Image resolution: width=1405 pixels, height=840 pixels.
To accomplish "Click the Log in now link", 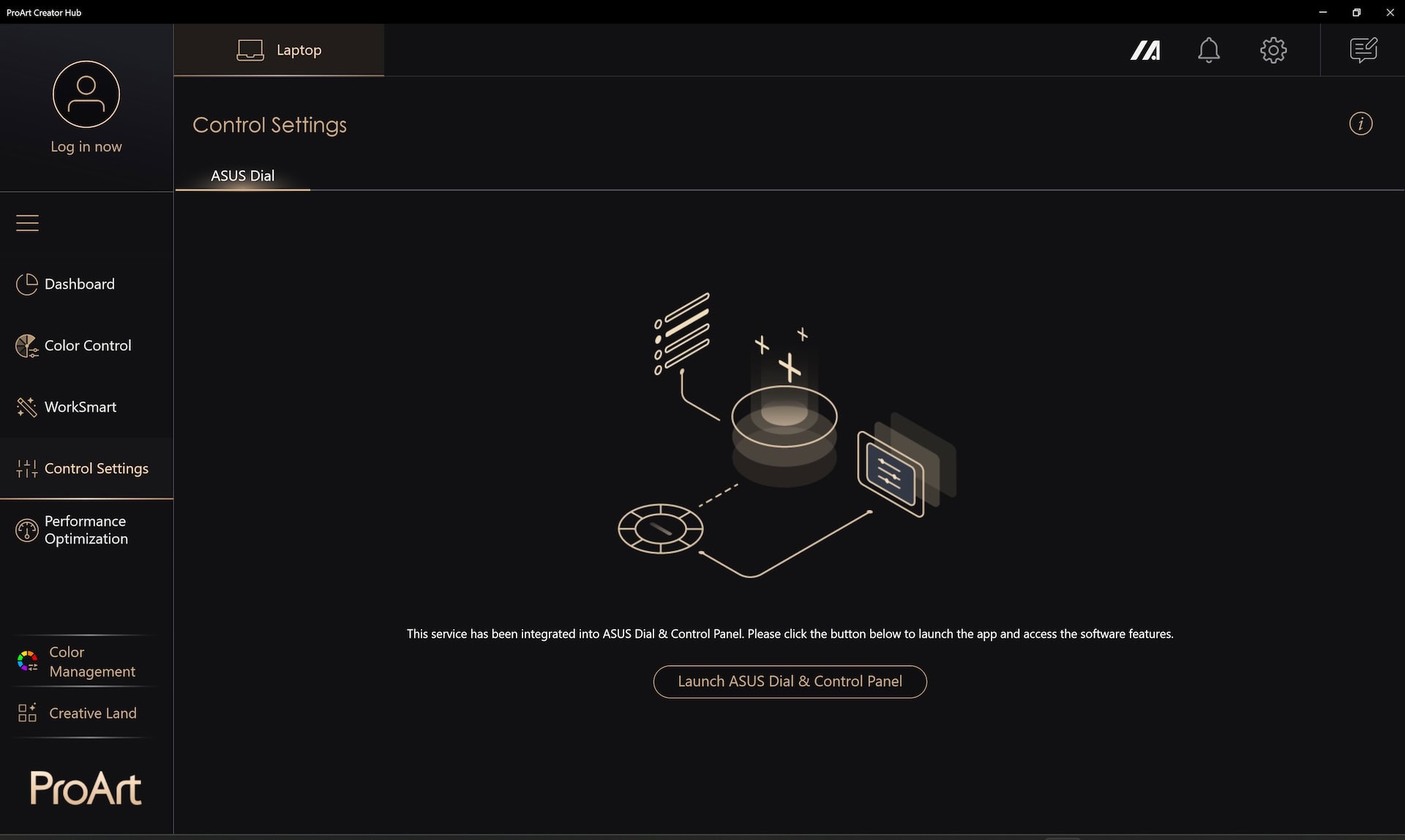I will pos(86,146).
